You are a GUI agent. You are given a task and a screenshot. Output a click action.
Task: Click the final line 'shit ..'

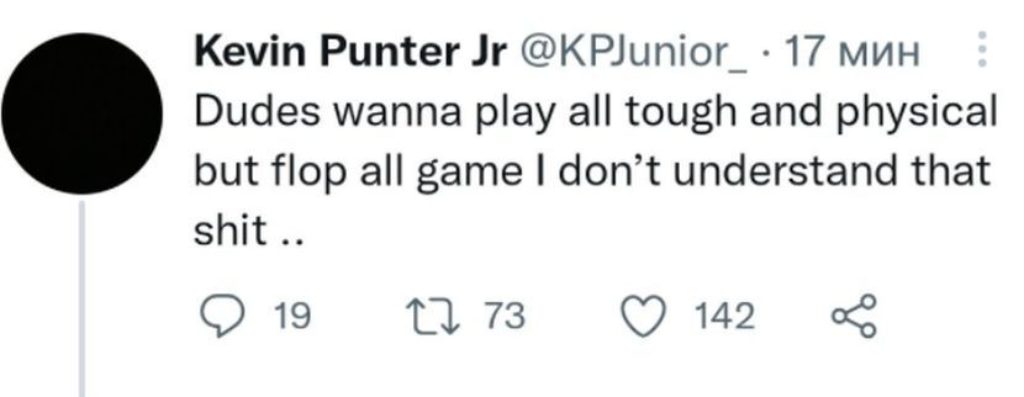pos(249,230)
